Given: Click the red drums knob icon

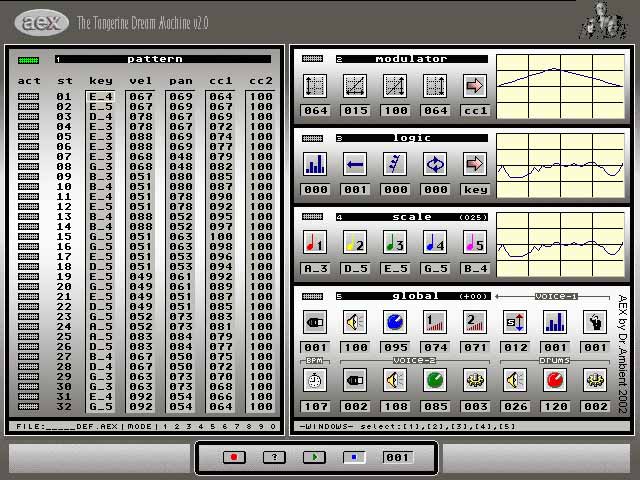Looking at the screenshot, I should tap(555, 381).
